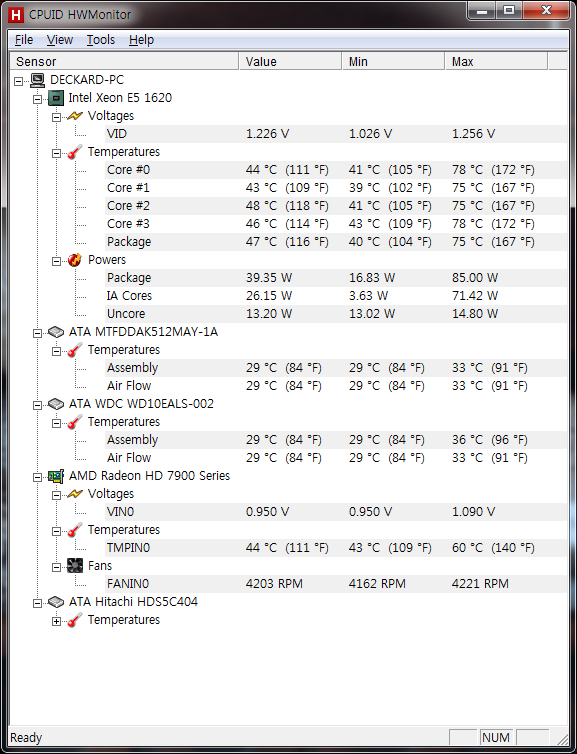Click the CPU Temperatures thermometer icon
This screenshot has height=754, width=577.
(x=75, y=152)
